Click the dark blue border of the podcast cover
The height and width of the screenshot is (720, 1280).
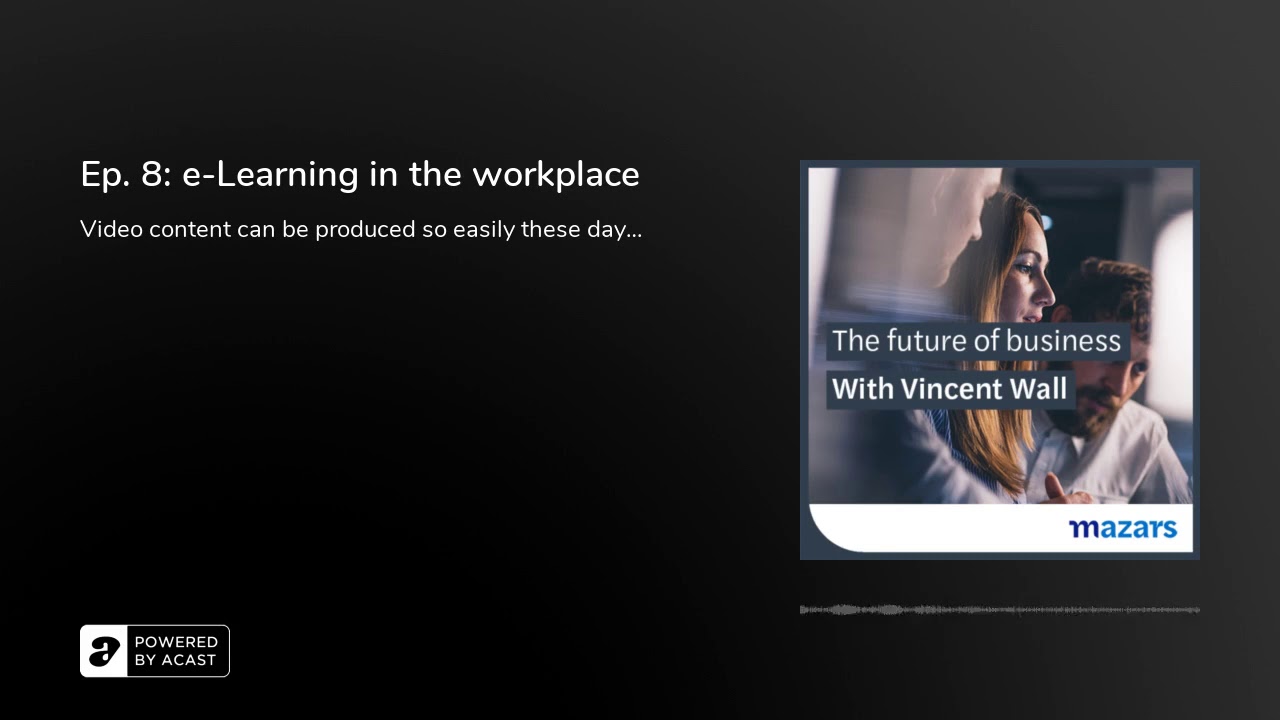pos(804,360)
